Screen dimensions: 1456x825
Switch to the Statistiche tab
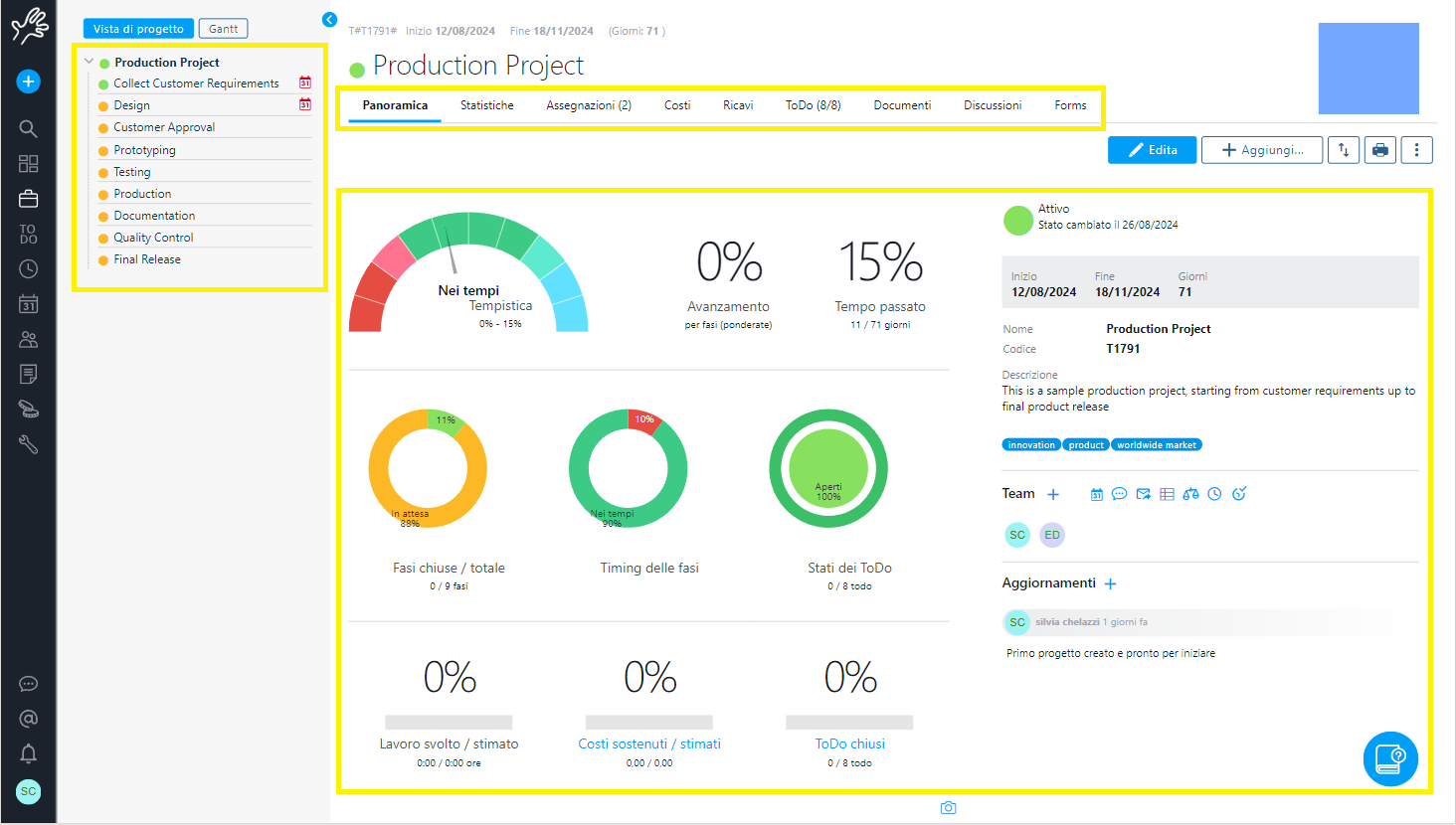(x=486, y=105)
